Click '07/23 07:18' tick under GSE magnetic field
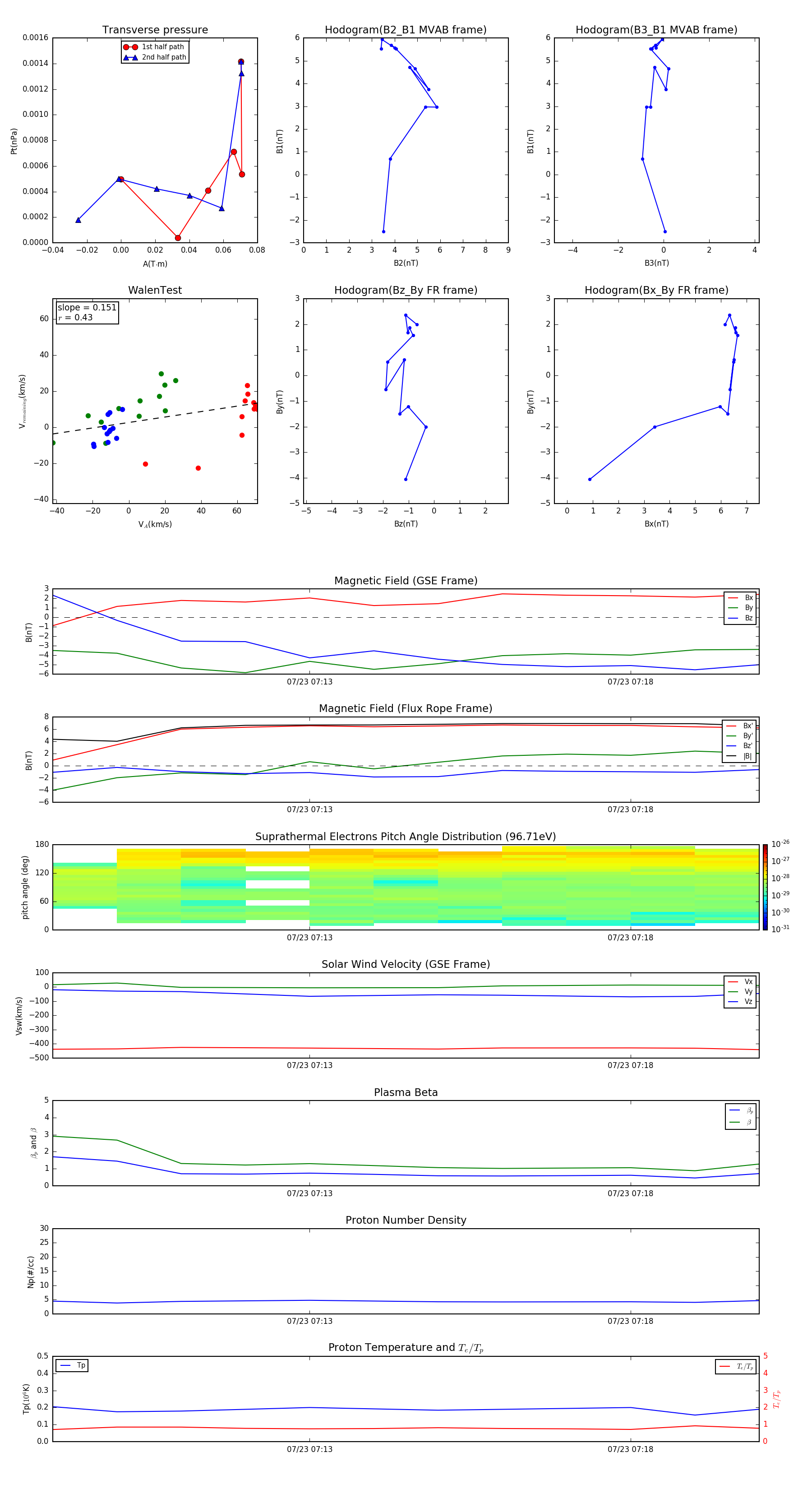This screenshot has width=812, height=1489. (630, 682)
